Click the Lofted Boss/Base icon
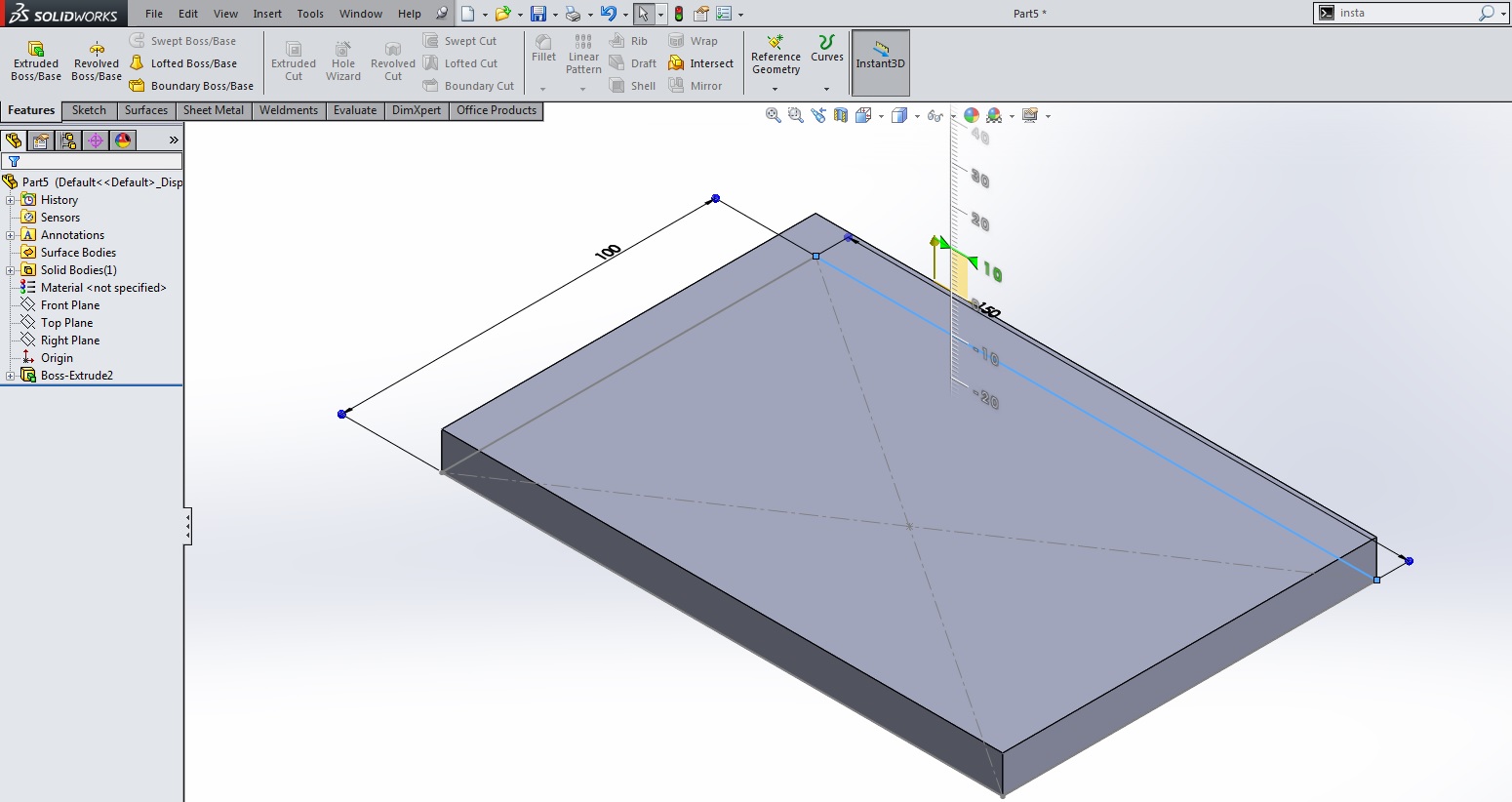The height and width of the screenshot is (802, 1512). point(138,63)
